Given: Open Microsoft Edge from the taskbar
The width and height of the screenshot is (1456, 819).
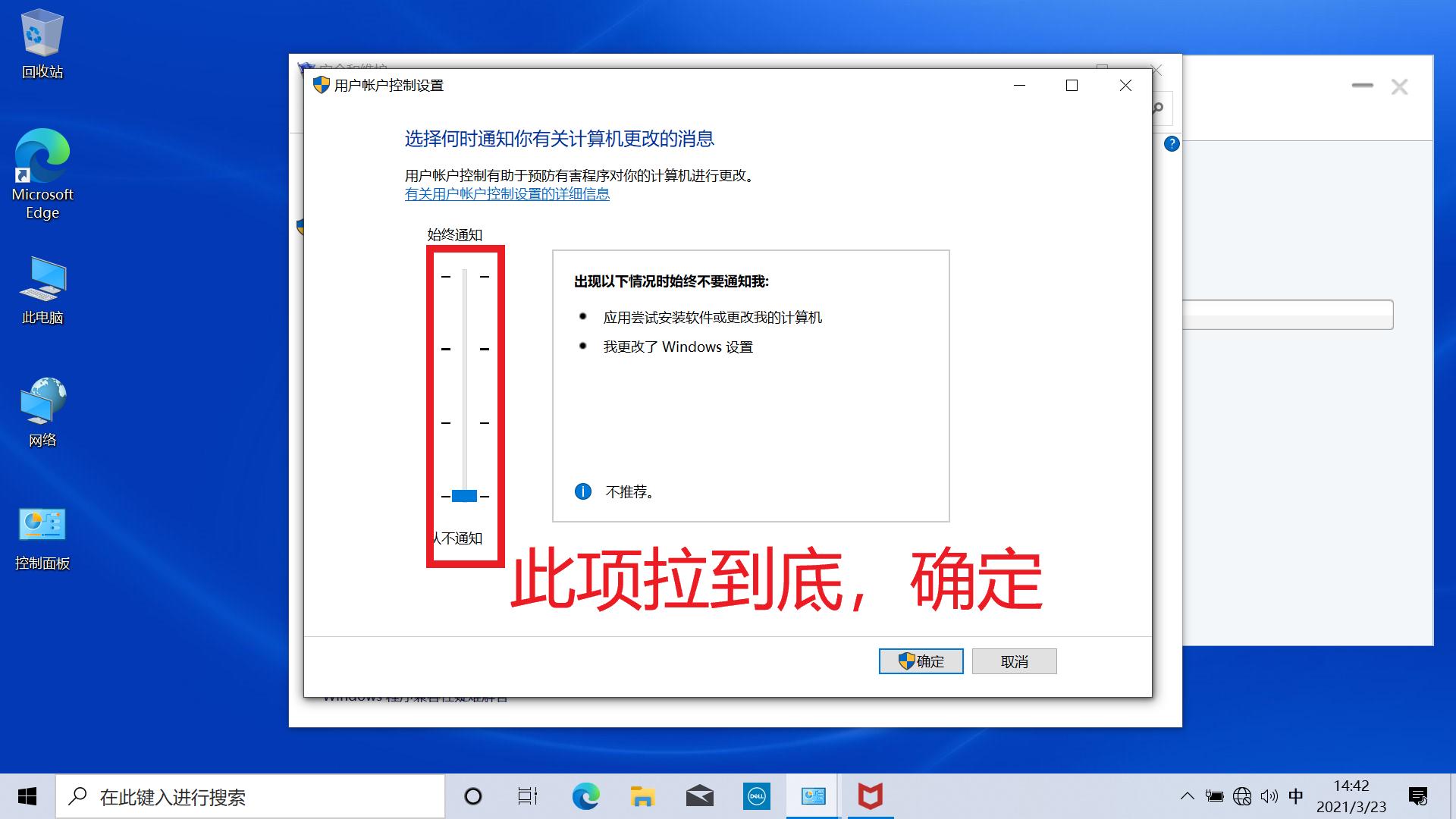Looking at the screenshot, I should click(x=585, y=796).
